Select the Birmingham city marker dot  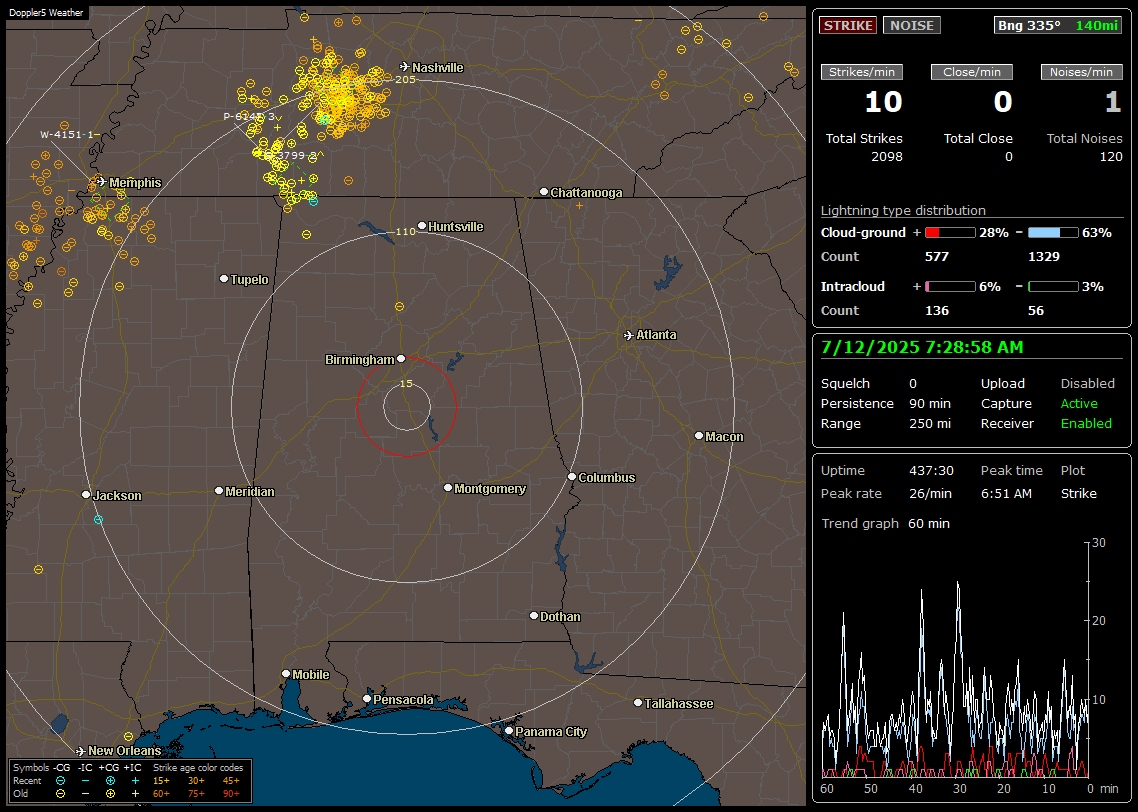tap(401, 358)
